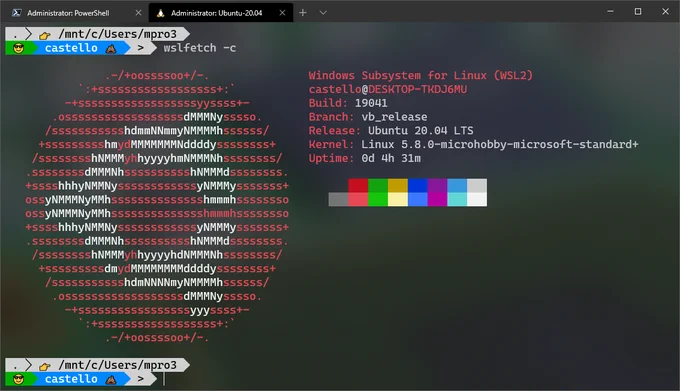Close the PowerShell tab
680x391 pixels.
pos(138,13)
